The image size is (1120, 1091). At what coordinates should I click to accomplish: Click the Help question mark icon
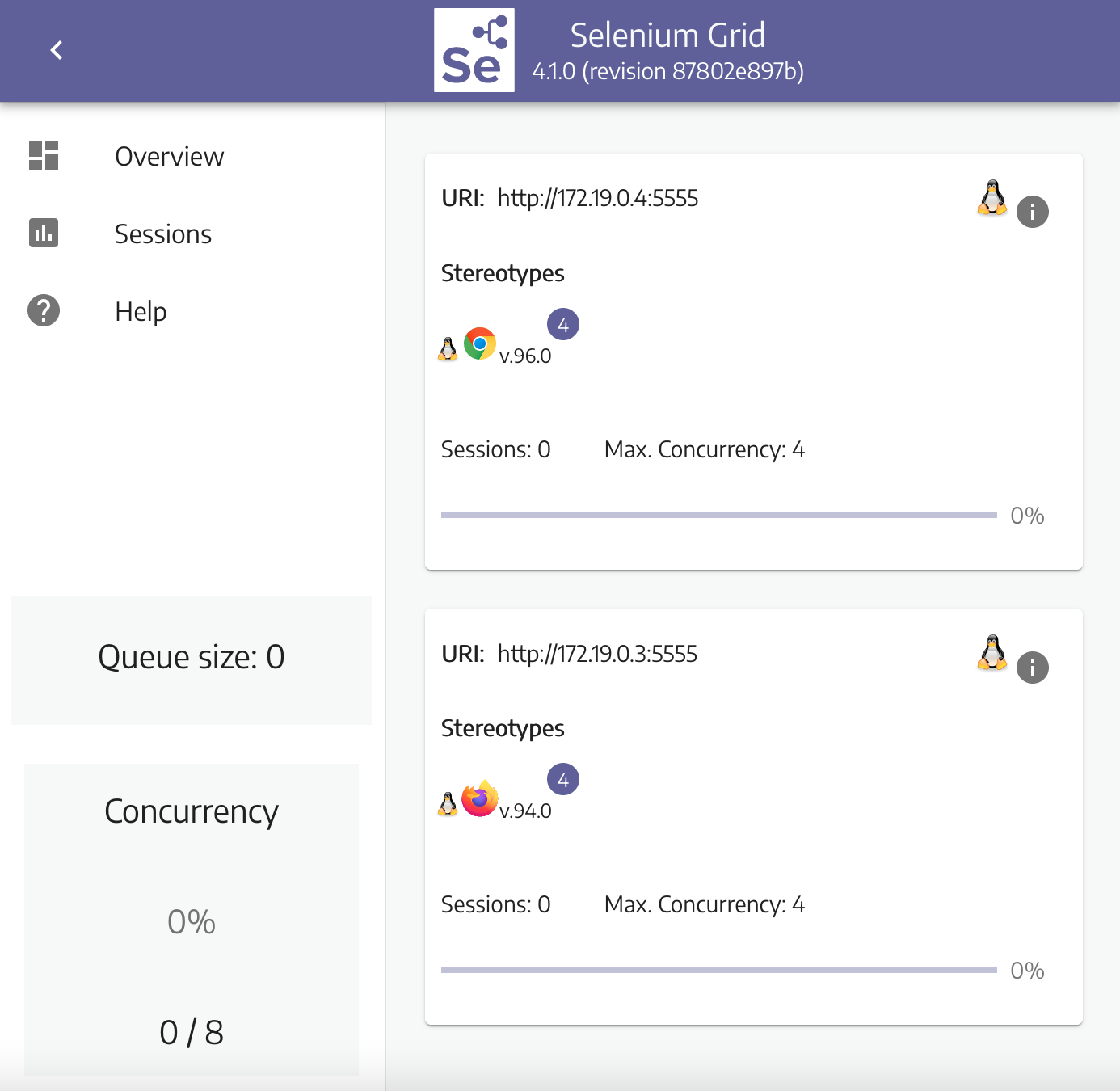[44, 310]
